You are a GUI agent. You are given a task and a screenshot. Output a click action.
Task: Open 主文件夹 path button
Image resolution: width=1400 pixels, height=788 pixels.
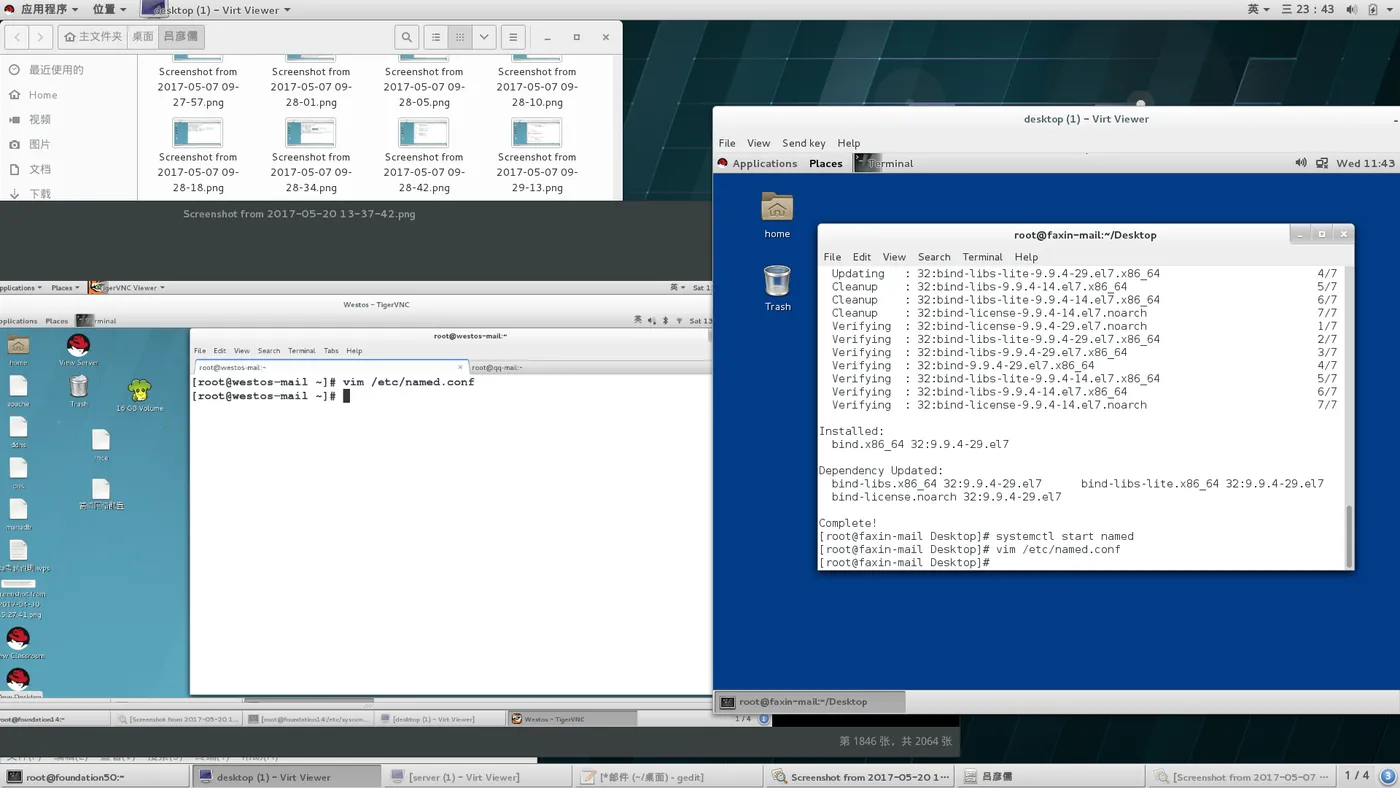(x=93, y=37)
